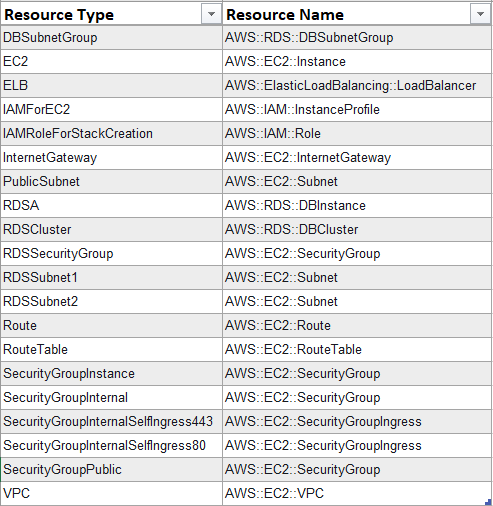
Task: Select the AWS::EC2::RouteTable cell
Action: pos(357,350)
